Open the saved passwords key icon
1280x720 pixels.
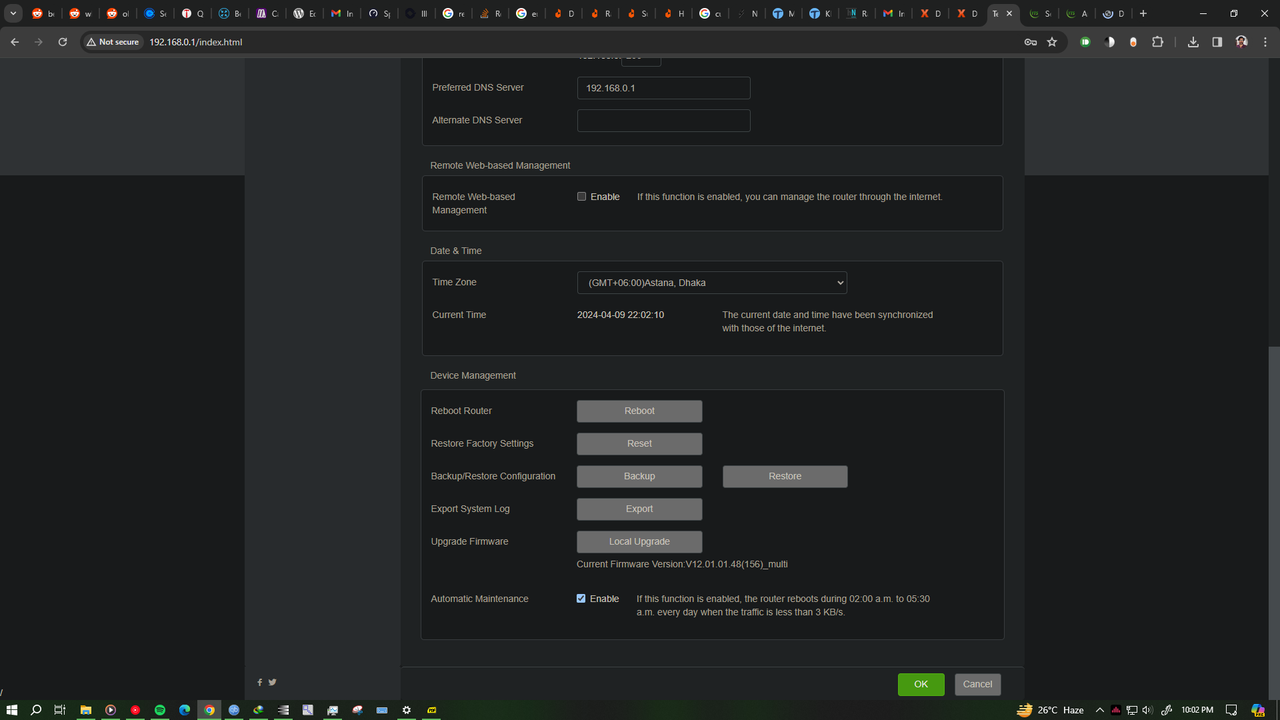pyautogui.click(x=1030, y=42)
